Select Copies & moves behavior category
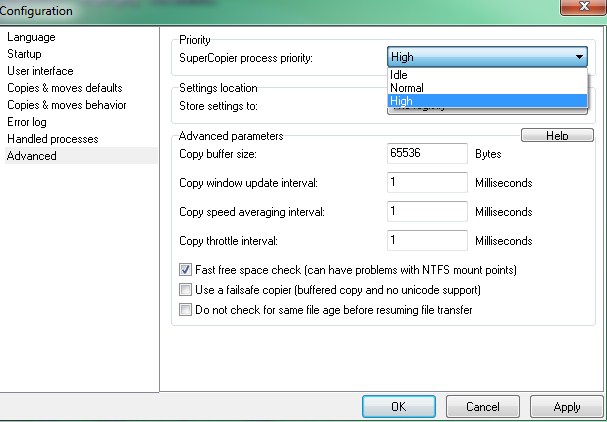 pyautogui.click(x=66, y=105)
